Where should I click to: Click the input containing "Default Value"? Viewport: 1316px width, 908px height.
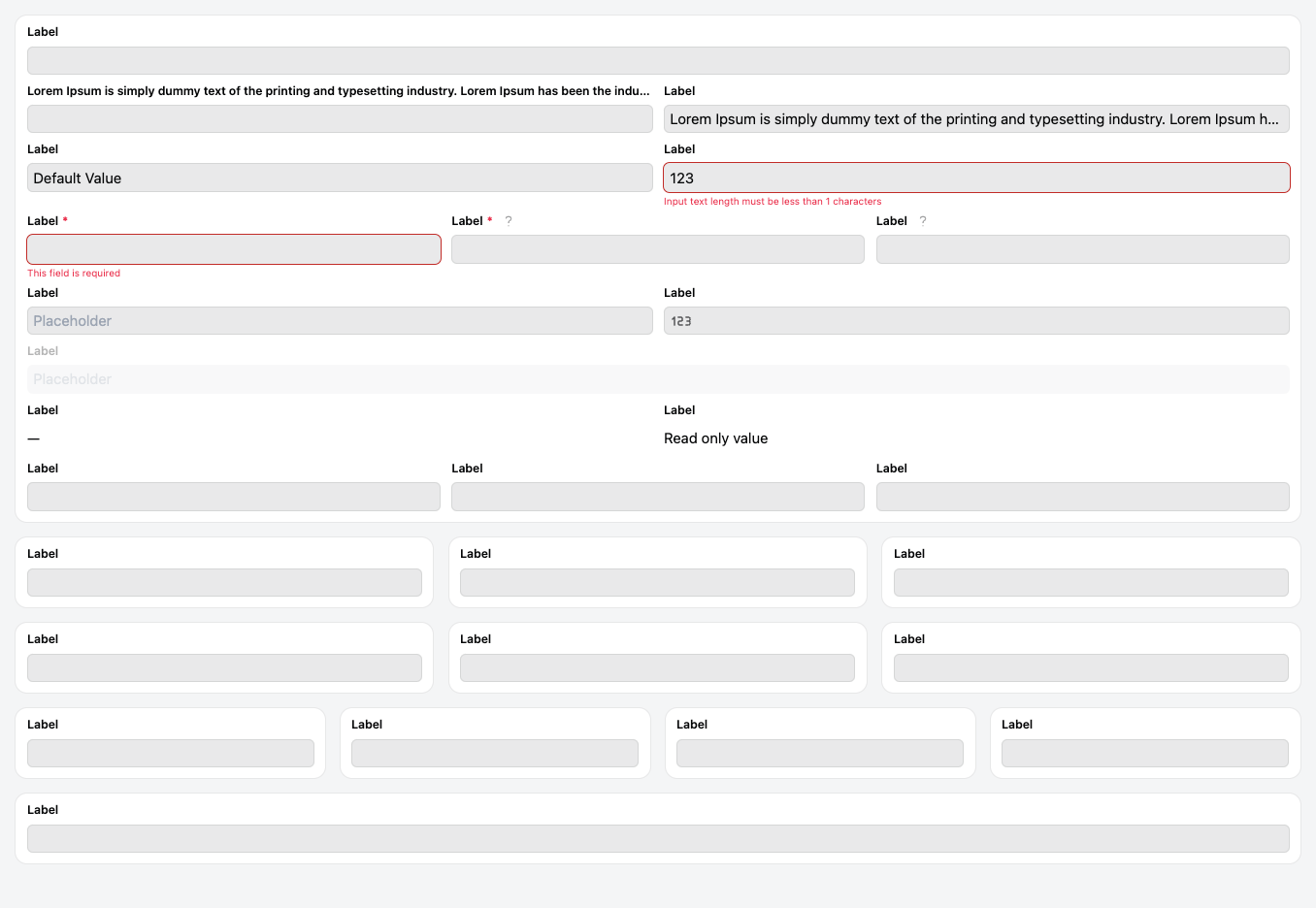340,178
